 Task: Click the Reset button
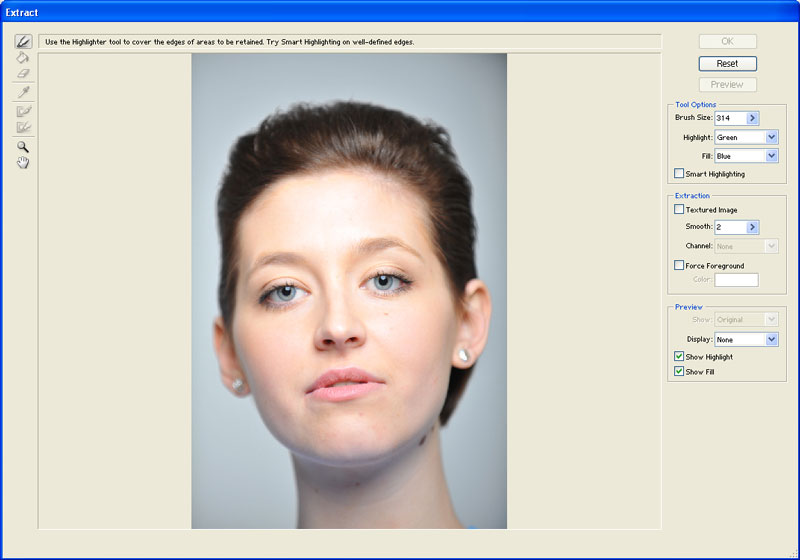(x=727, y=63)
